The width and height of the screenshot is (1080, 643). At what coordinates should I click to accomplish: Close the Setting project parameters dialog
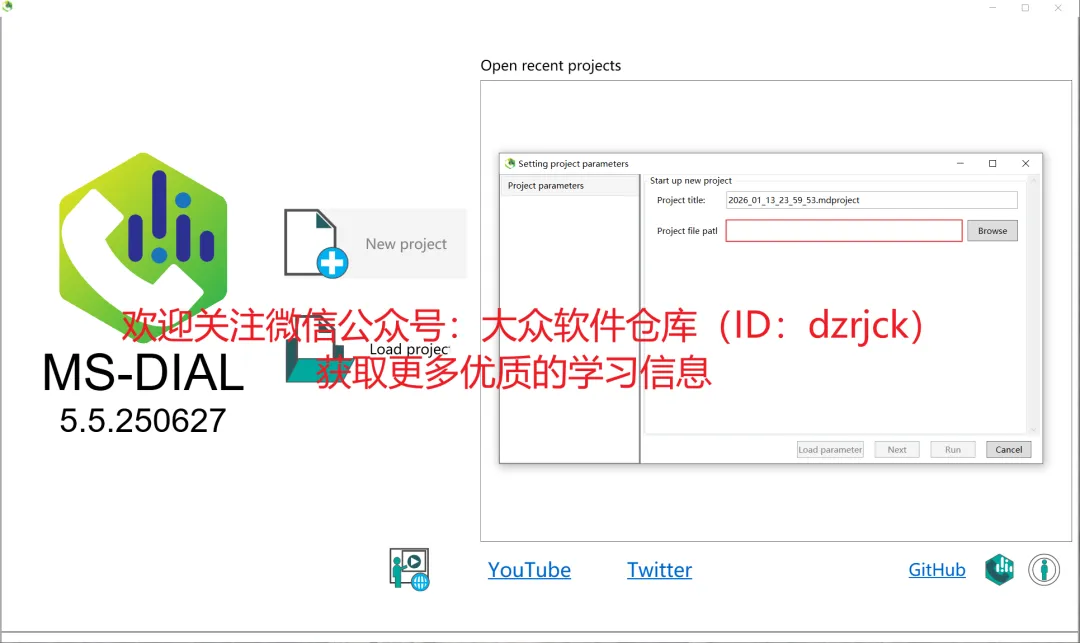point(1026,163)
